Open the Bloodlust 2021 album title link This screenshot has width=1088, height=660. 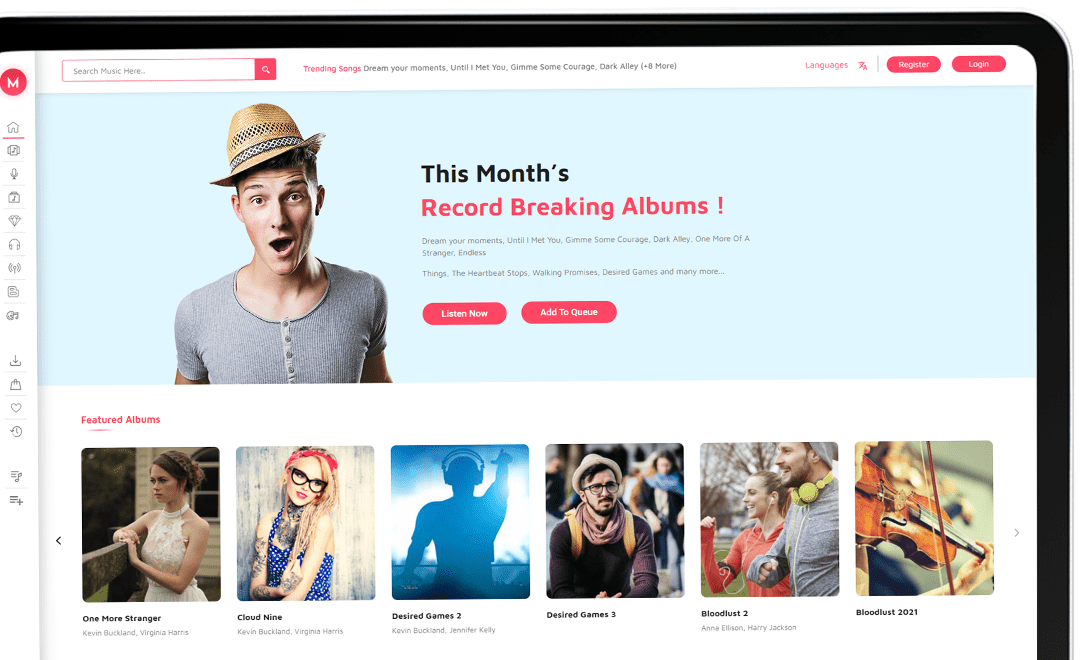pyautogui.click(x=887, y=612)
